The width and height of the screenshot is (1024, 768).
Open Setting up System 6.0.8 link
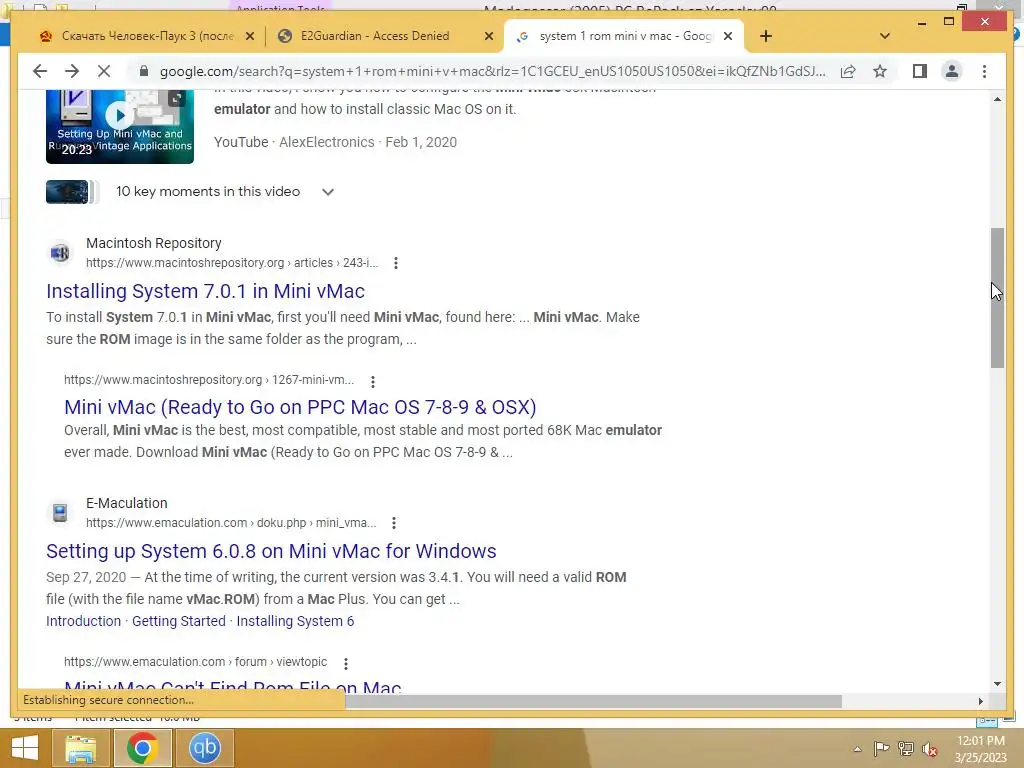[x=271, y=551]
